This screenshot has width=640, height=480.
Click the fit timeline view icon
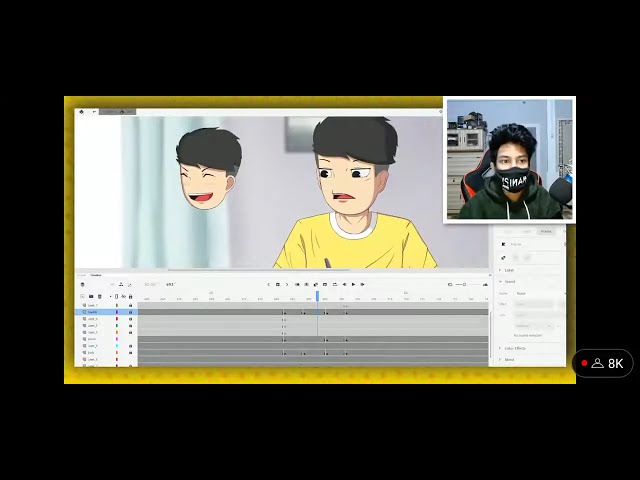[450, 284]
